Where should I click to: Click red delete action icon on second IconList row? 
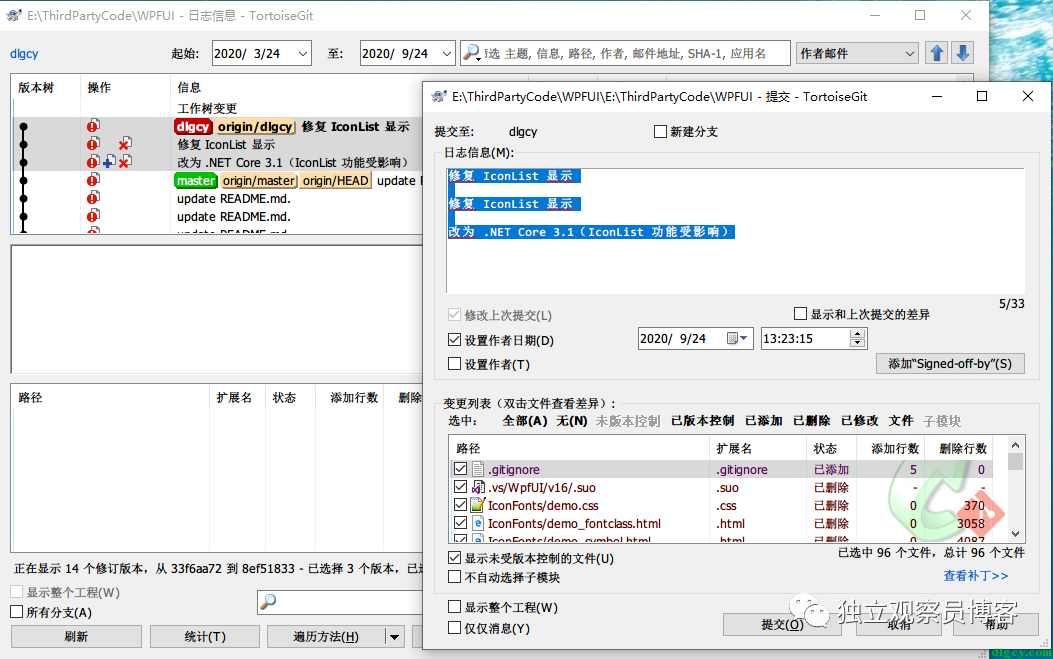pos(125,144)
